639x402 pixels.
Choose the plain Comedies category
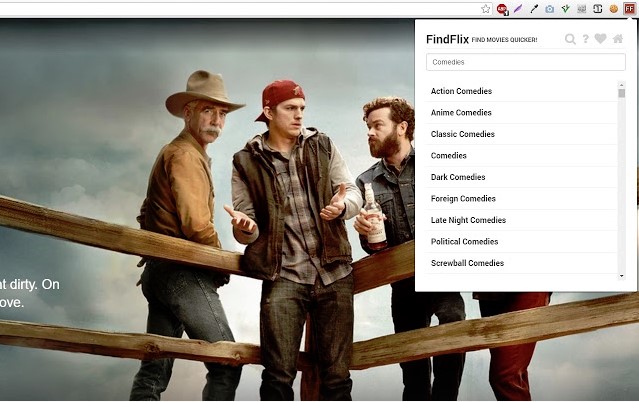click(x=522, y=156)
